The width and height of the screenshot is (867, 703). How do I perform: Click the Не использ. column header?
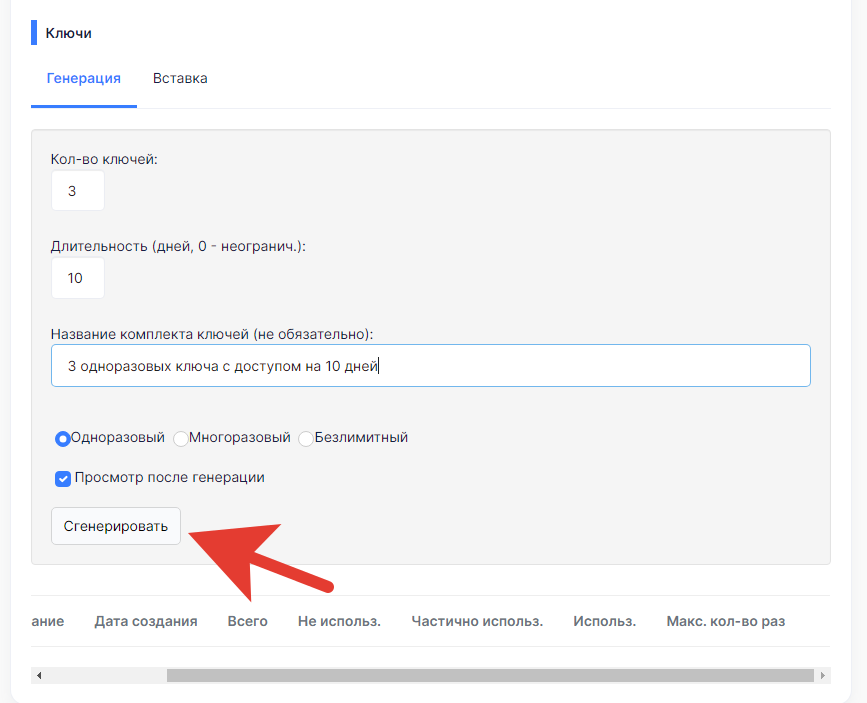(x=340, y=621)
